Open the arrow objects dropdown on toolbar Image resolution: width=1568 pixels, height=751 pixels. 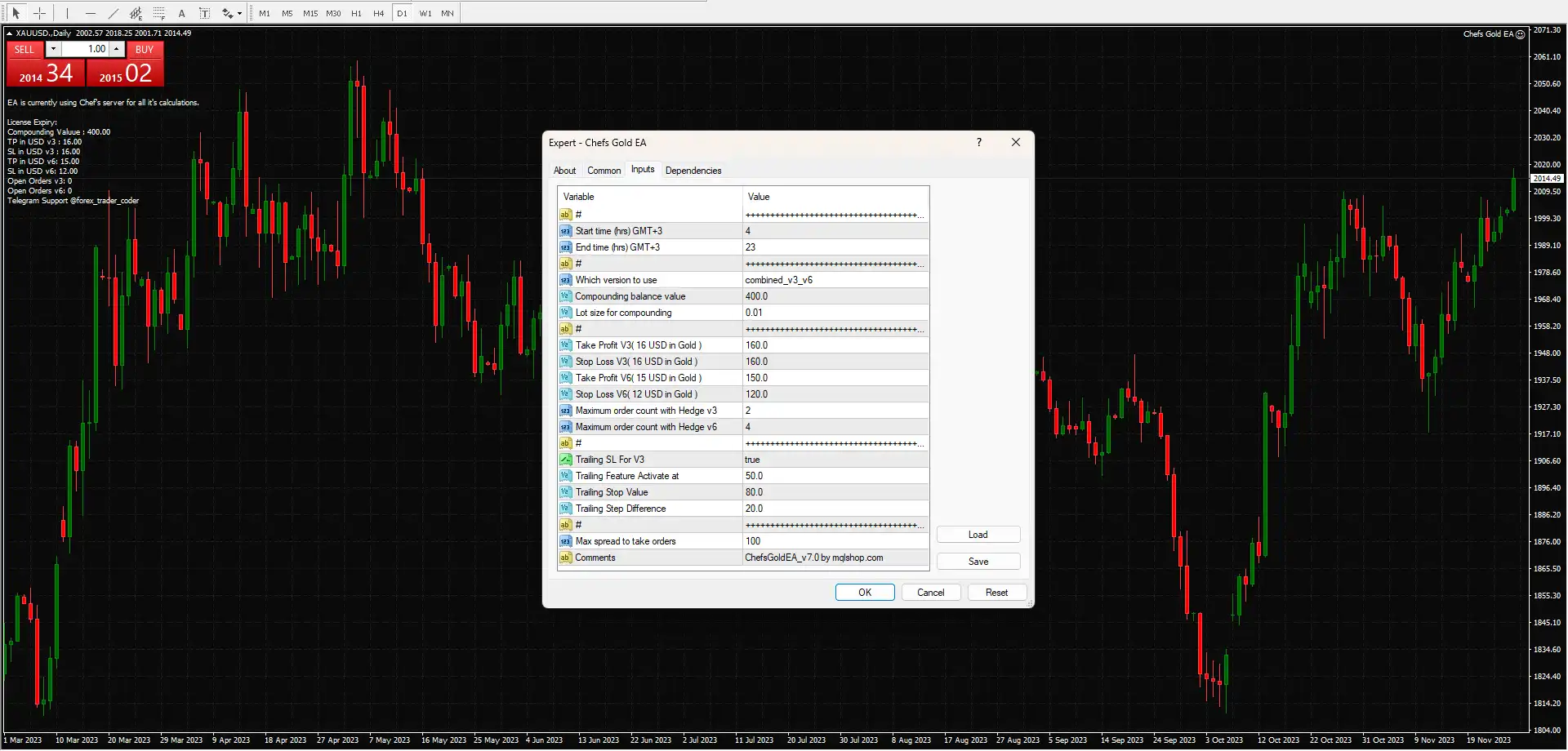point(239,13)
